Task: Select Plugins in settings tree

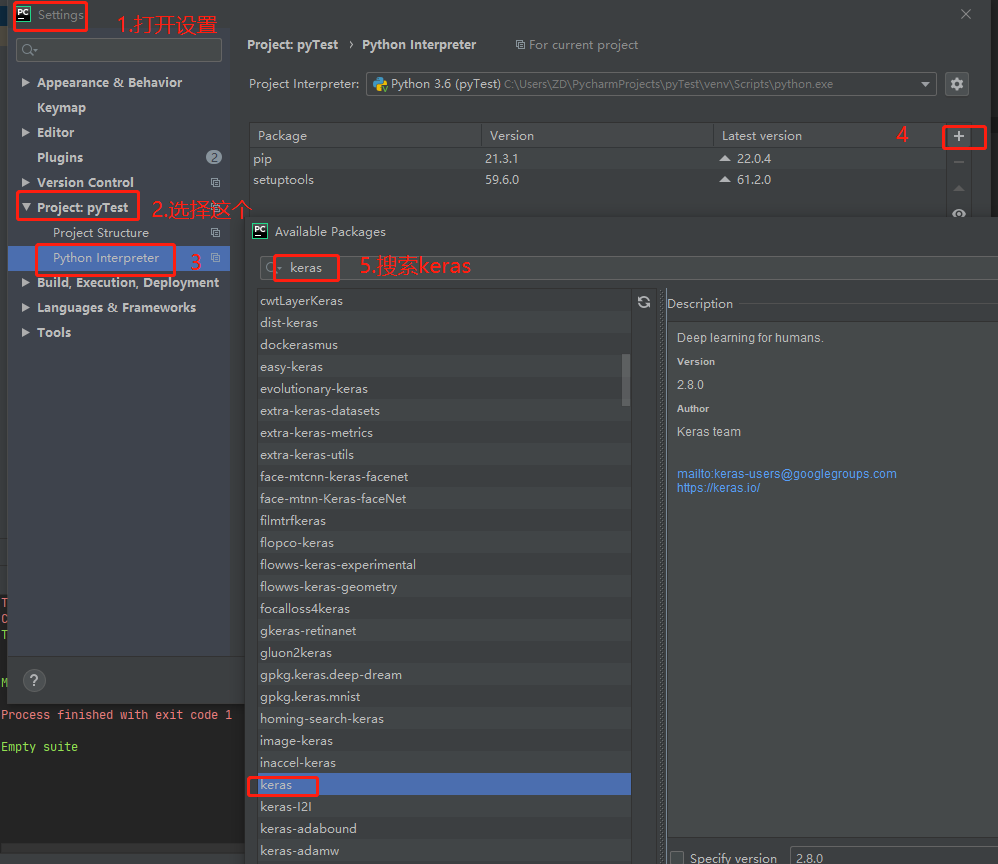Action: (x=60, y=157)
